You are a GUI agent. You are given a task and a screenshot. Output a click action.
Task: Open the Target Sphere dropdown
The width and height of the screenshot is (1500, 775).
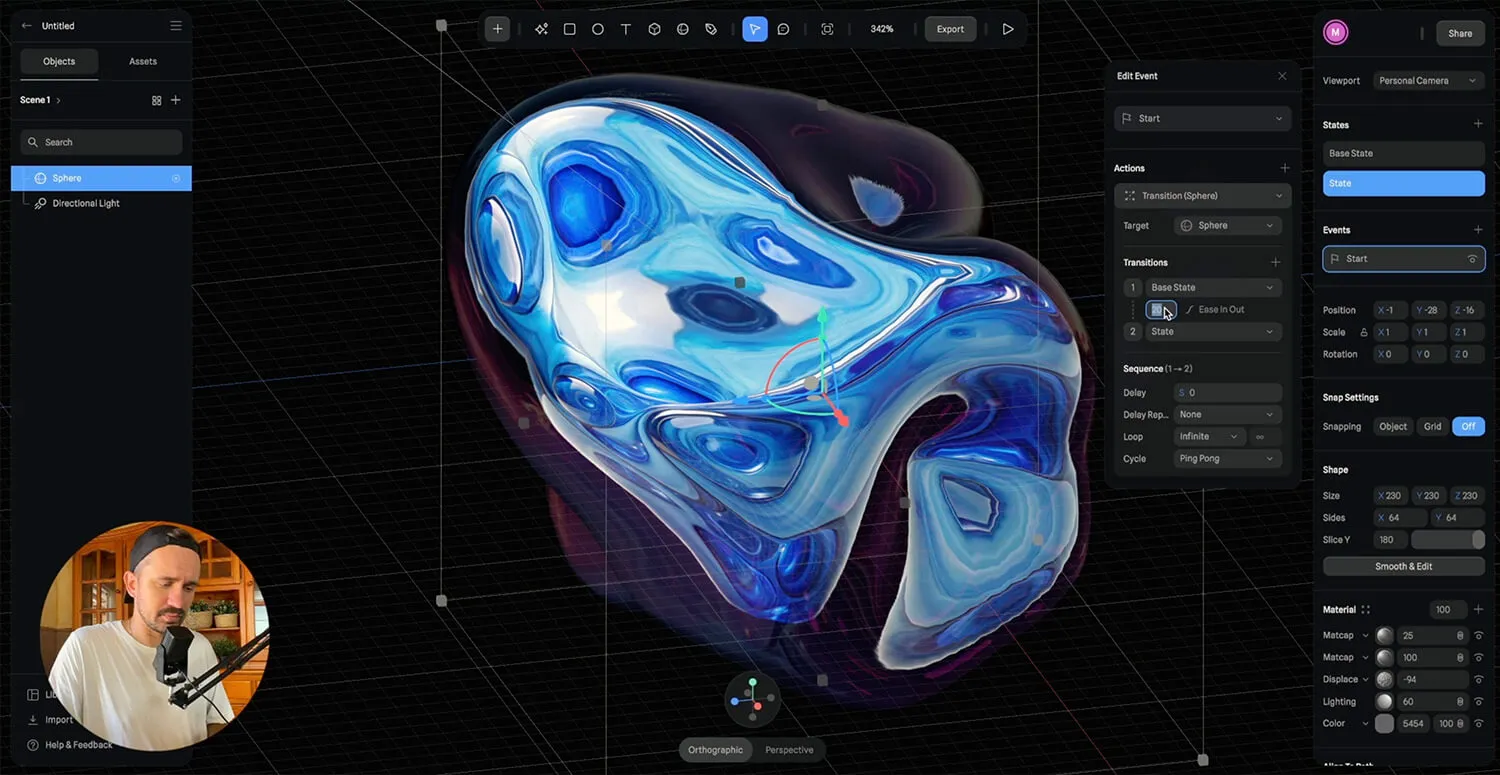coord(1228,226)
